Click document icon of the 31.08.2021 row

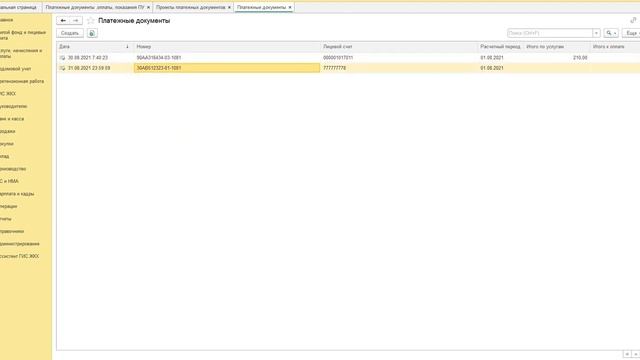62,68
